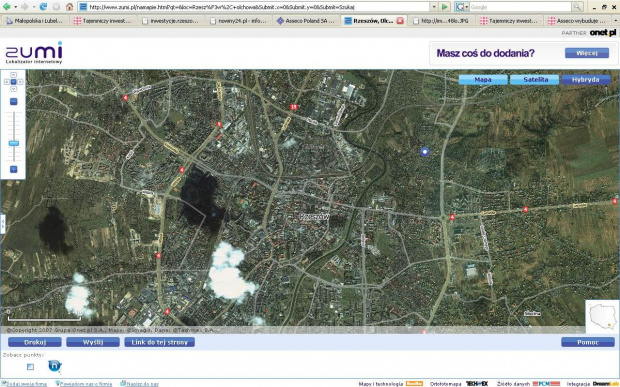Switch to the Asseco Poland SA tab

[306, 21]
